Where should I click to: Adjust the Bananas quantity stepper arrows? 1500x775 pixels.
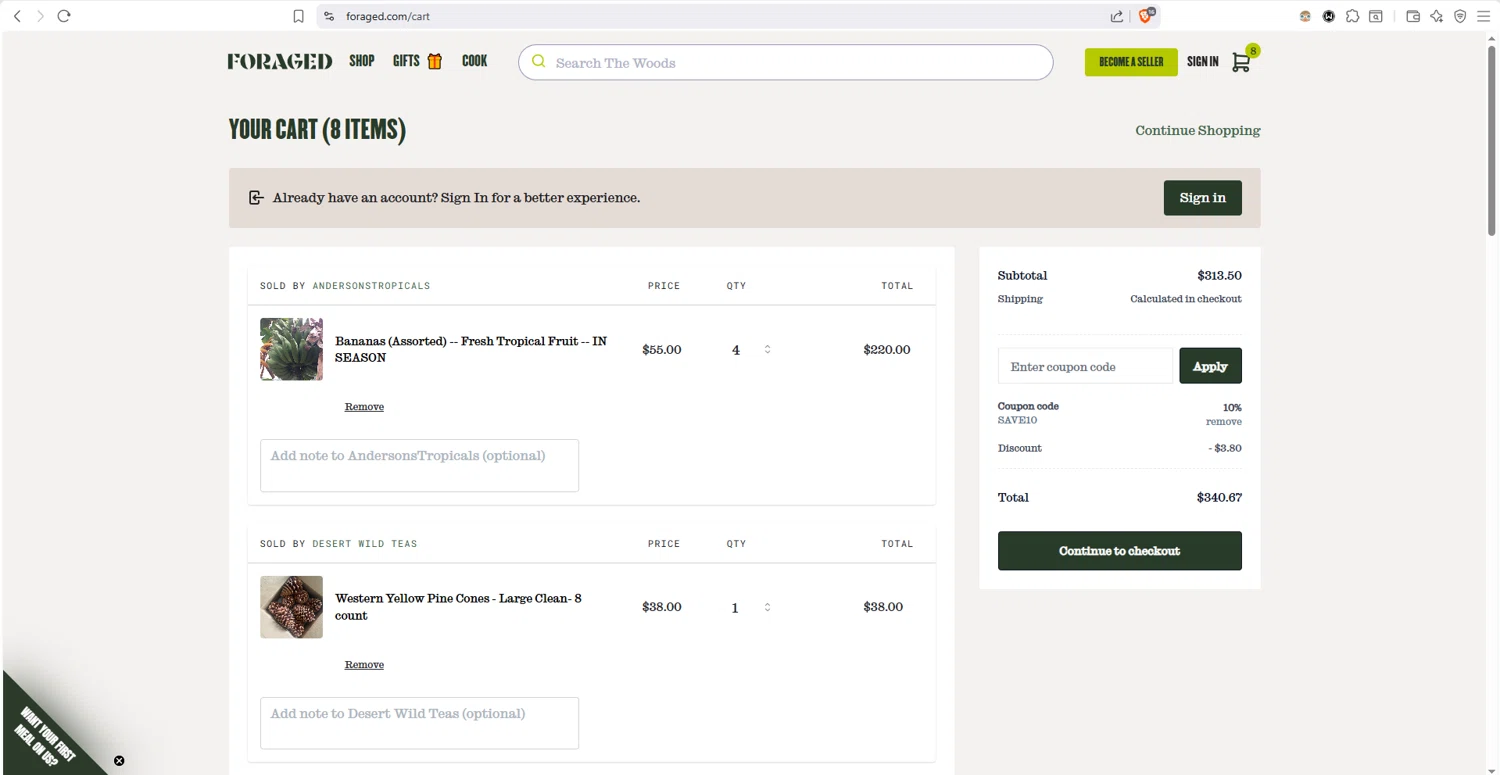point(767,349)
